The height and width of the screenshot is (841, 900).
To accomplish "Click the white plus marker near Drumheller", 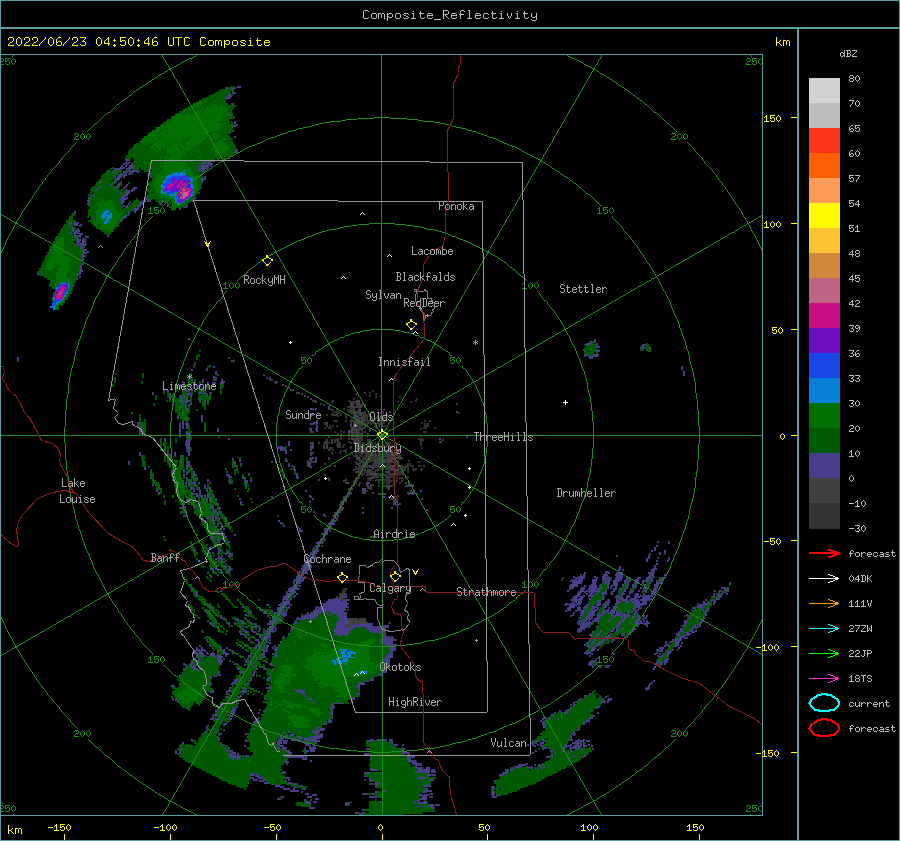I will click(x=565, y=402).
